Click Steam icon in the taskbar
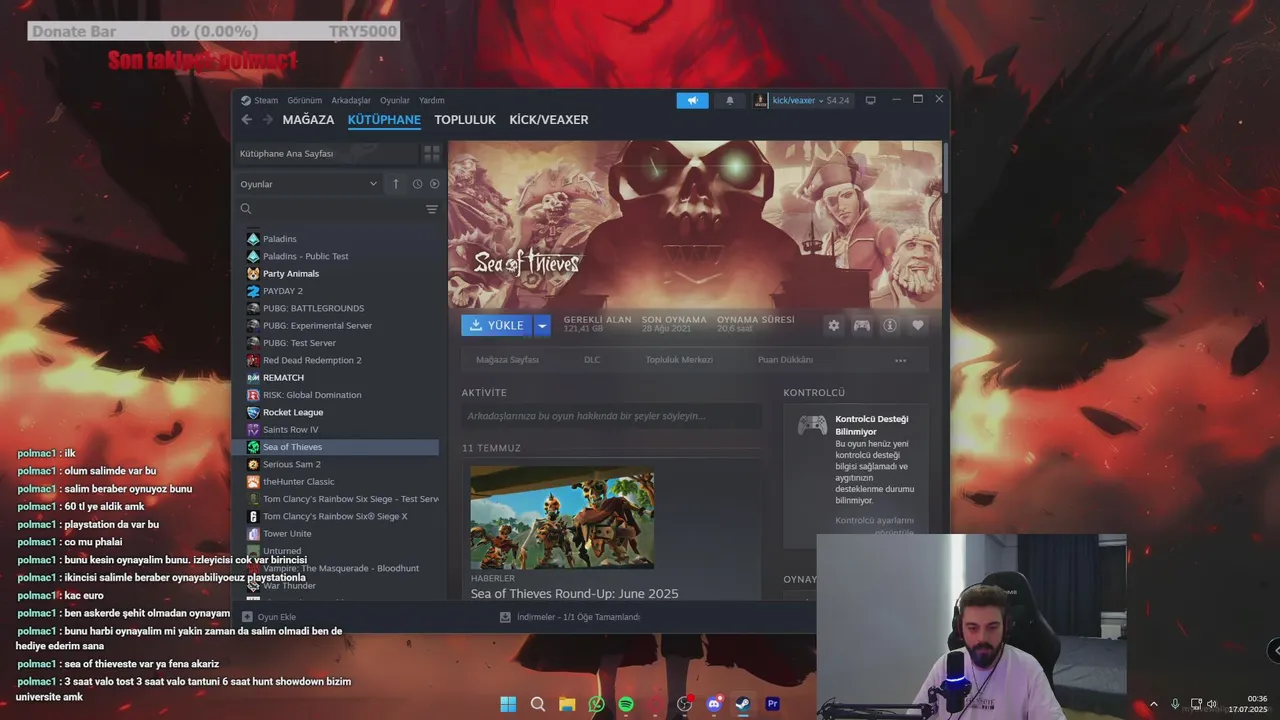The height and width of the screenshot is (720, 1280). tap(743, 704)
